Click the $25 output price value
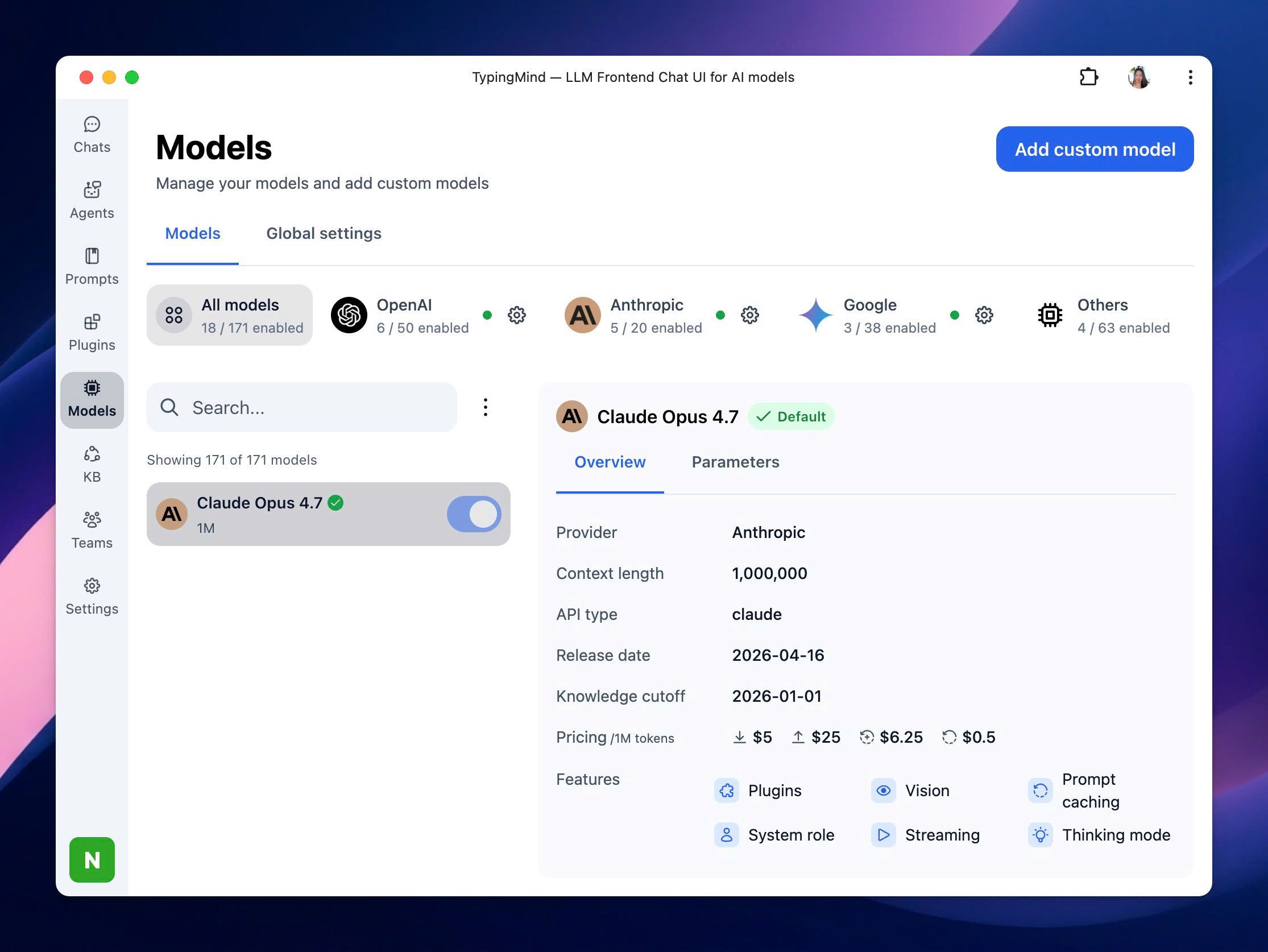Screen dimensions: 1268x952 pyautogui.click(x=826, y=737)
